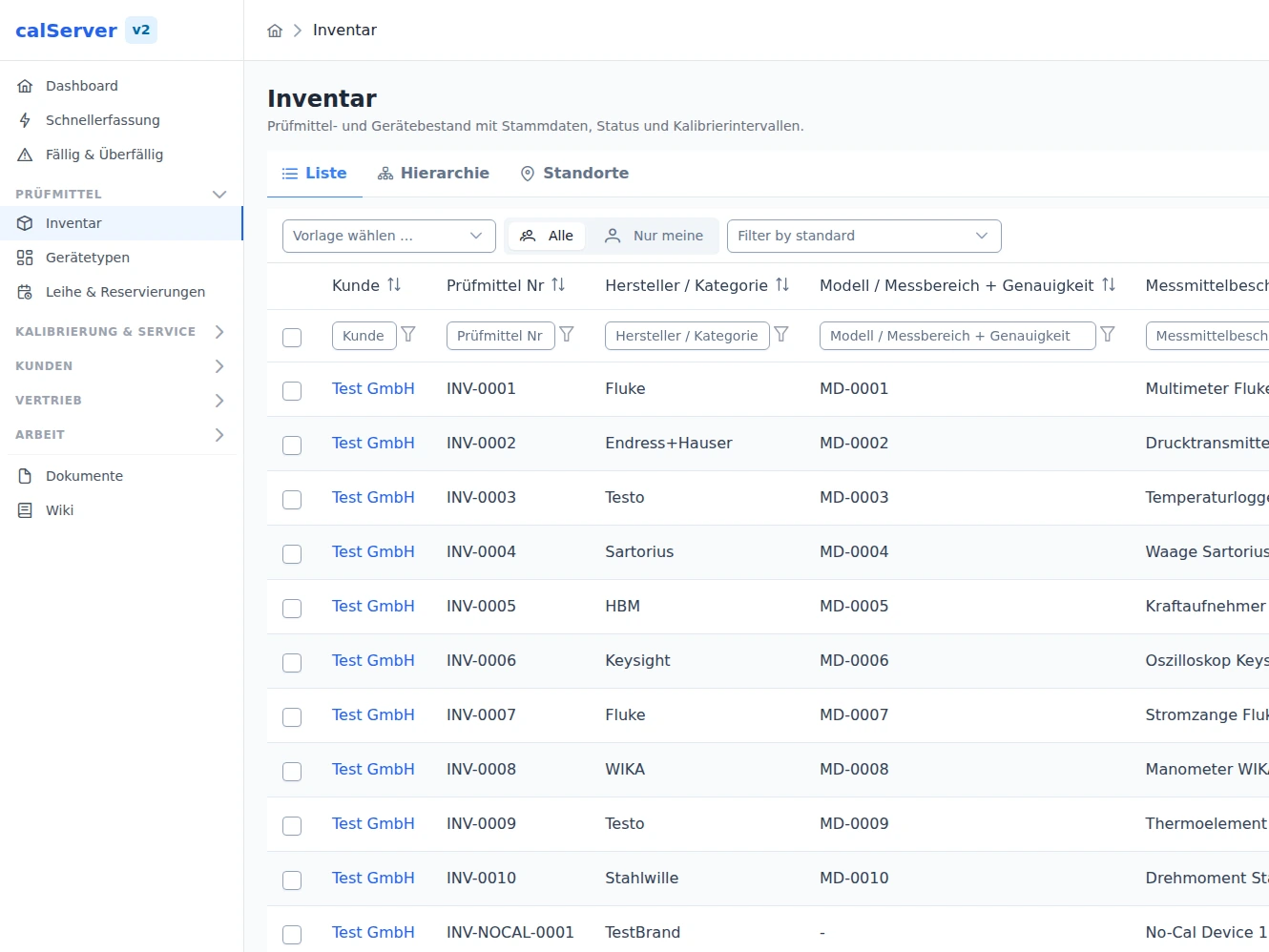Open the Prüfmittel Nr filter funnel icon
The height and width of the screenshot is (952, 1269).
pos(567,335)
